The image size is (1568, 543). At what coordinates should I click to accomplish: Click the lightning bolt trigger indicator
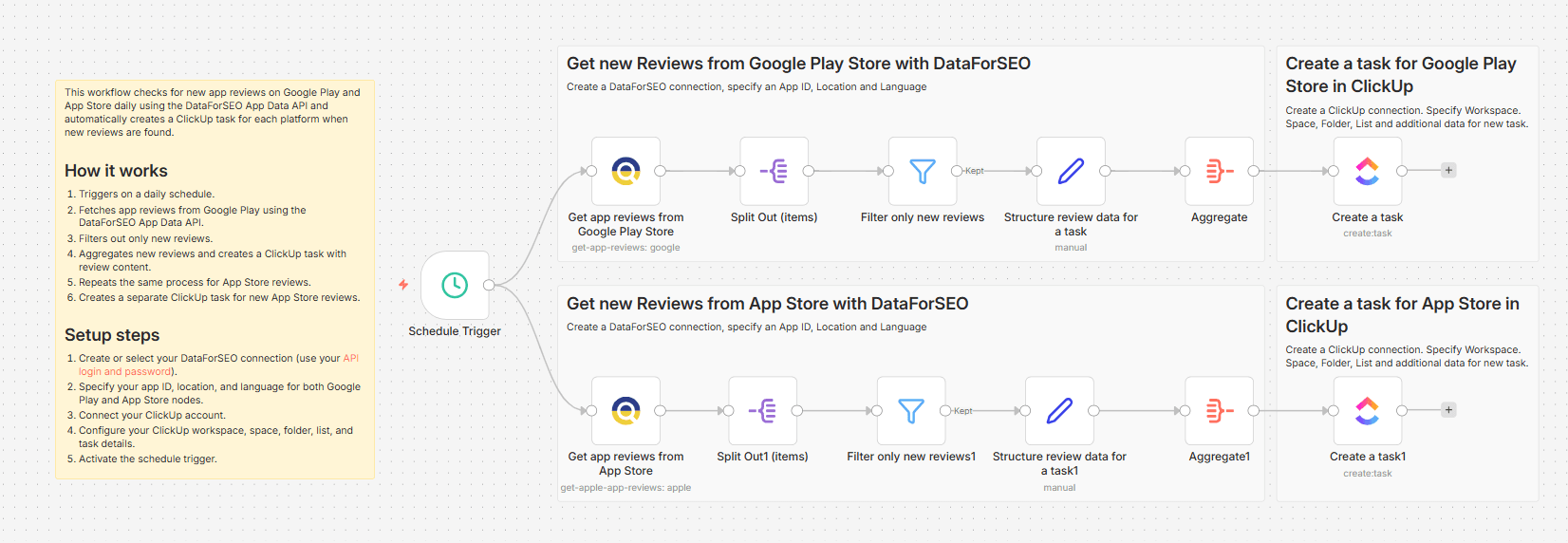point(403,285)
